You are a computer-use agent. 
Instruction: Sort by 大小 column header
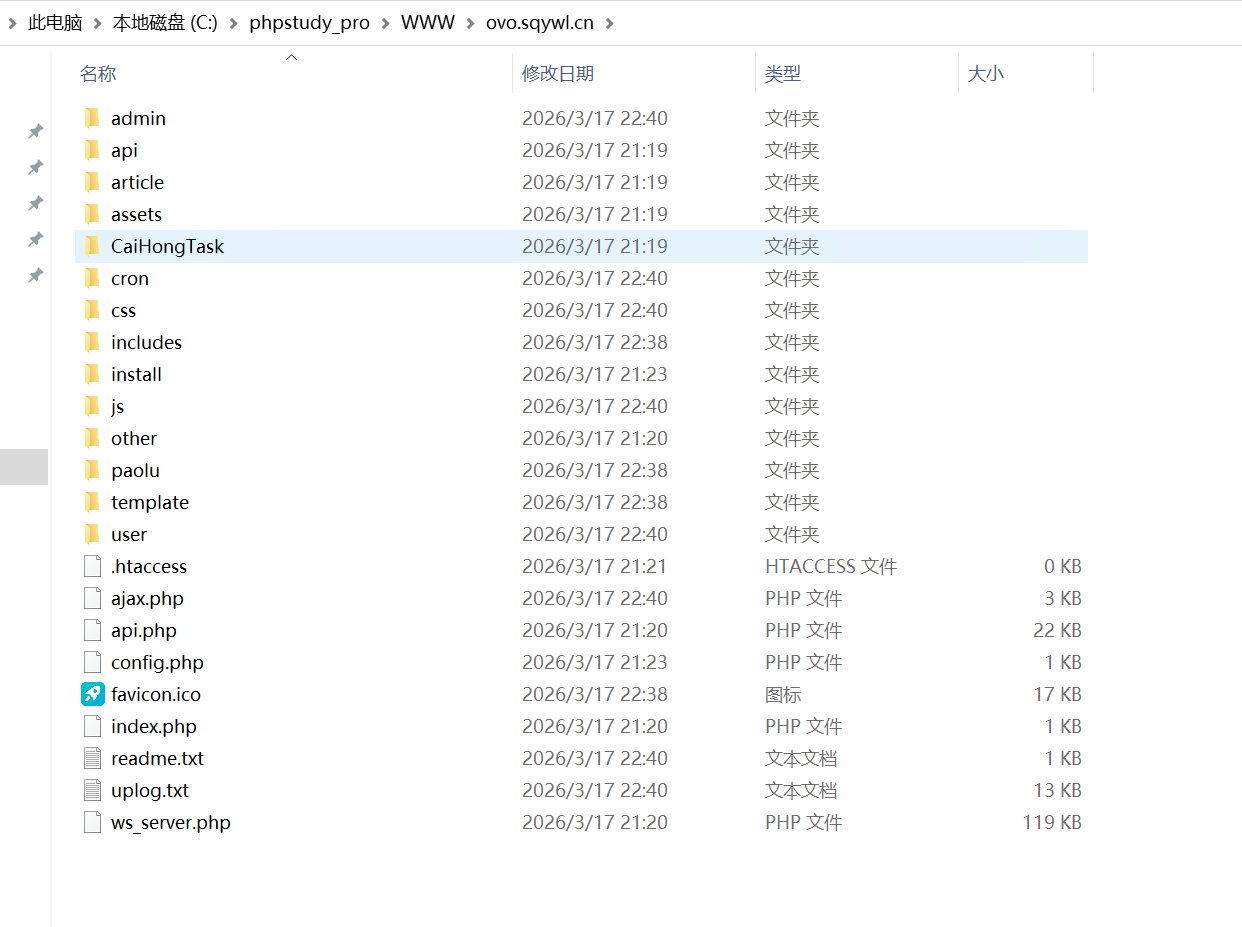coord(986,73)
